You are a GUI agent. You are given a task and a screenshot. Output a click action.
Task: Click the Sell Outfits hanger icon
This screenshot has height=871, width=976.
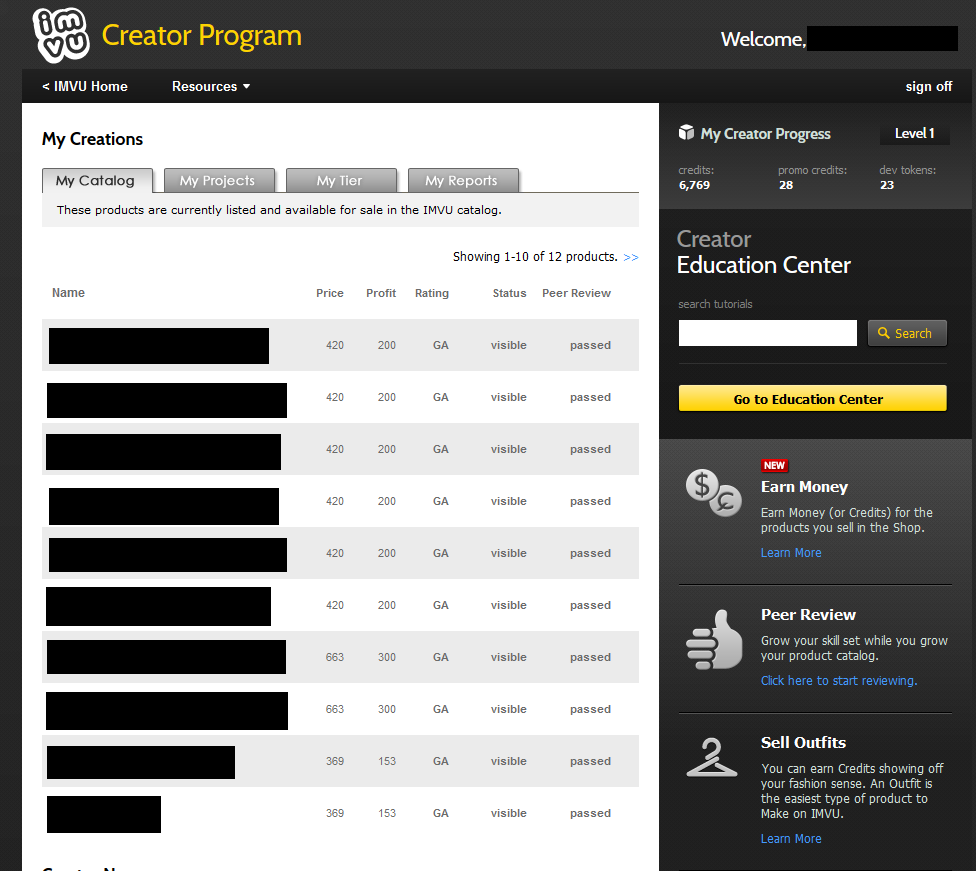711,757
